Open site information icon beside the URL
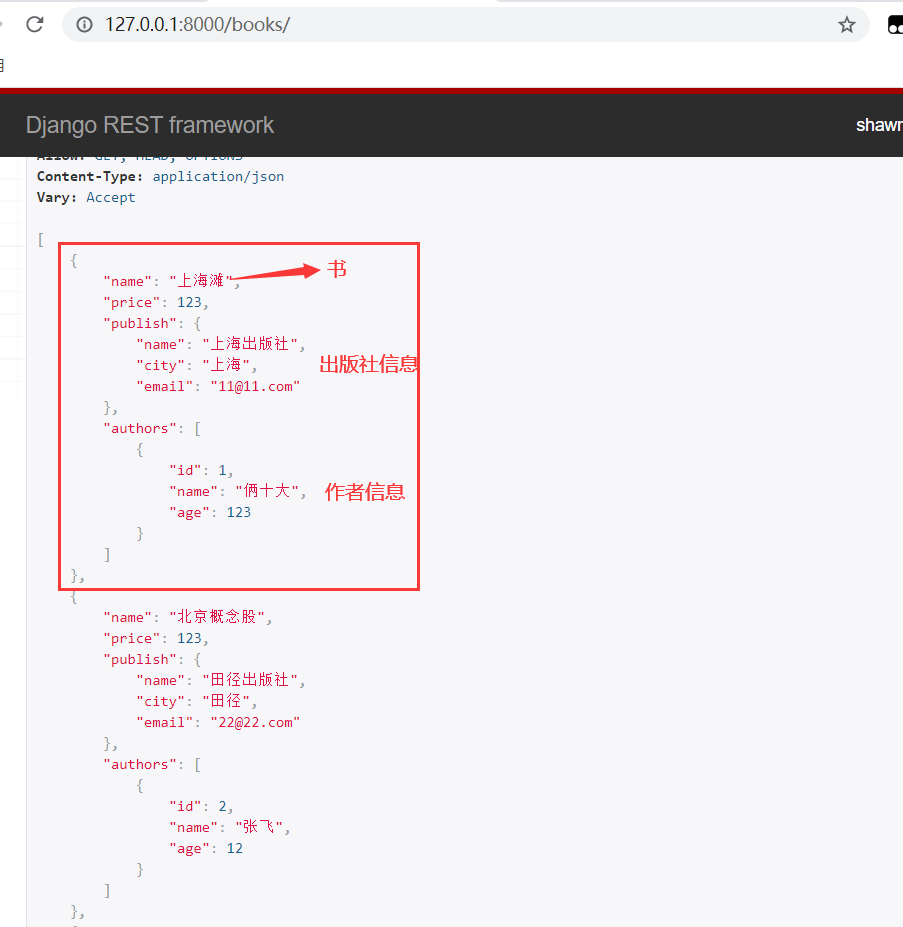 [85, 24]
